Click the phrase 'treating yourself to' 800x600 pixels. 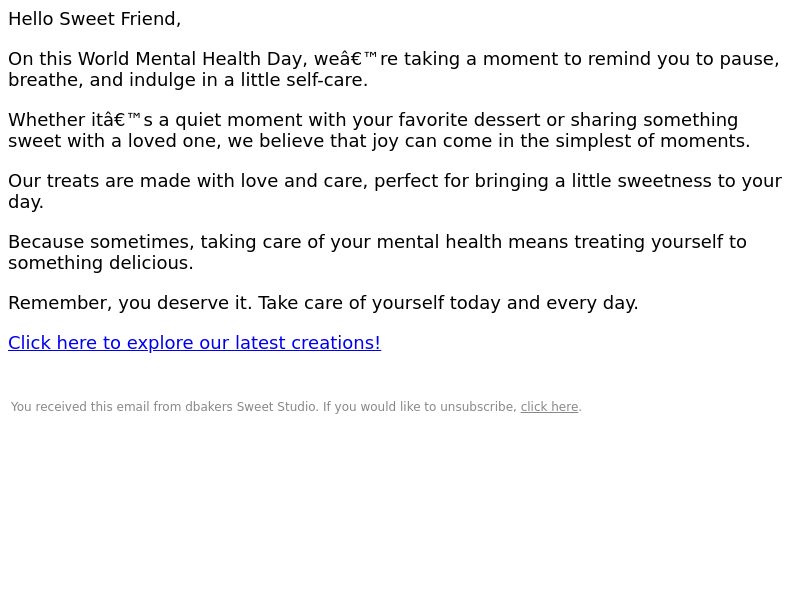point(660,242)
